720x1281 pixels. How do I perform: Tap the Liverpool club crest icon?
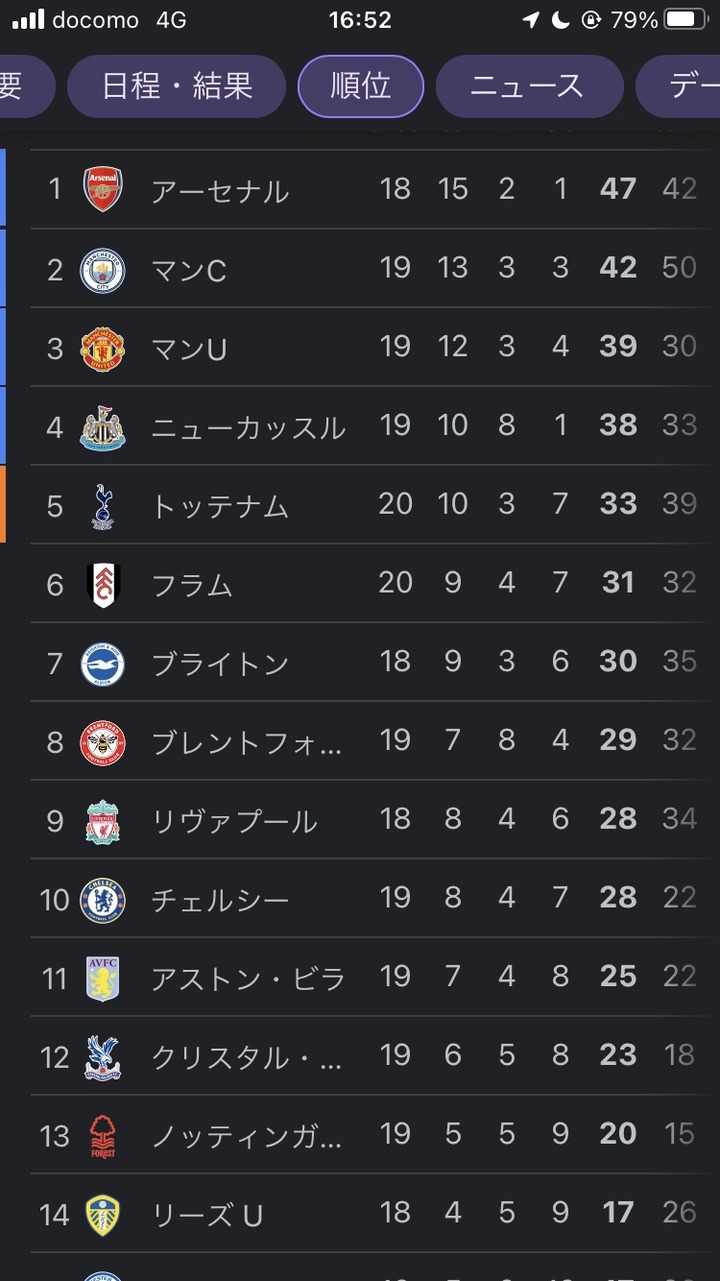(x=103, y=821)
